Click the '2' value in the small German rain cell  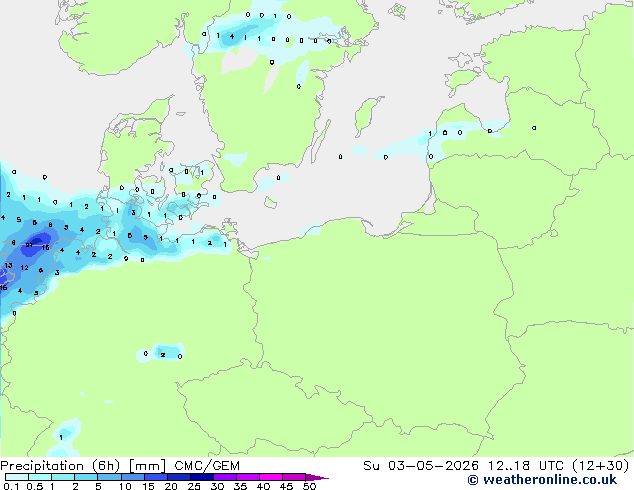[x=163, y=355]
